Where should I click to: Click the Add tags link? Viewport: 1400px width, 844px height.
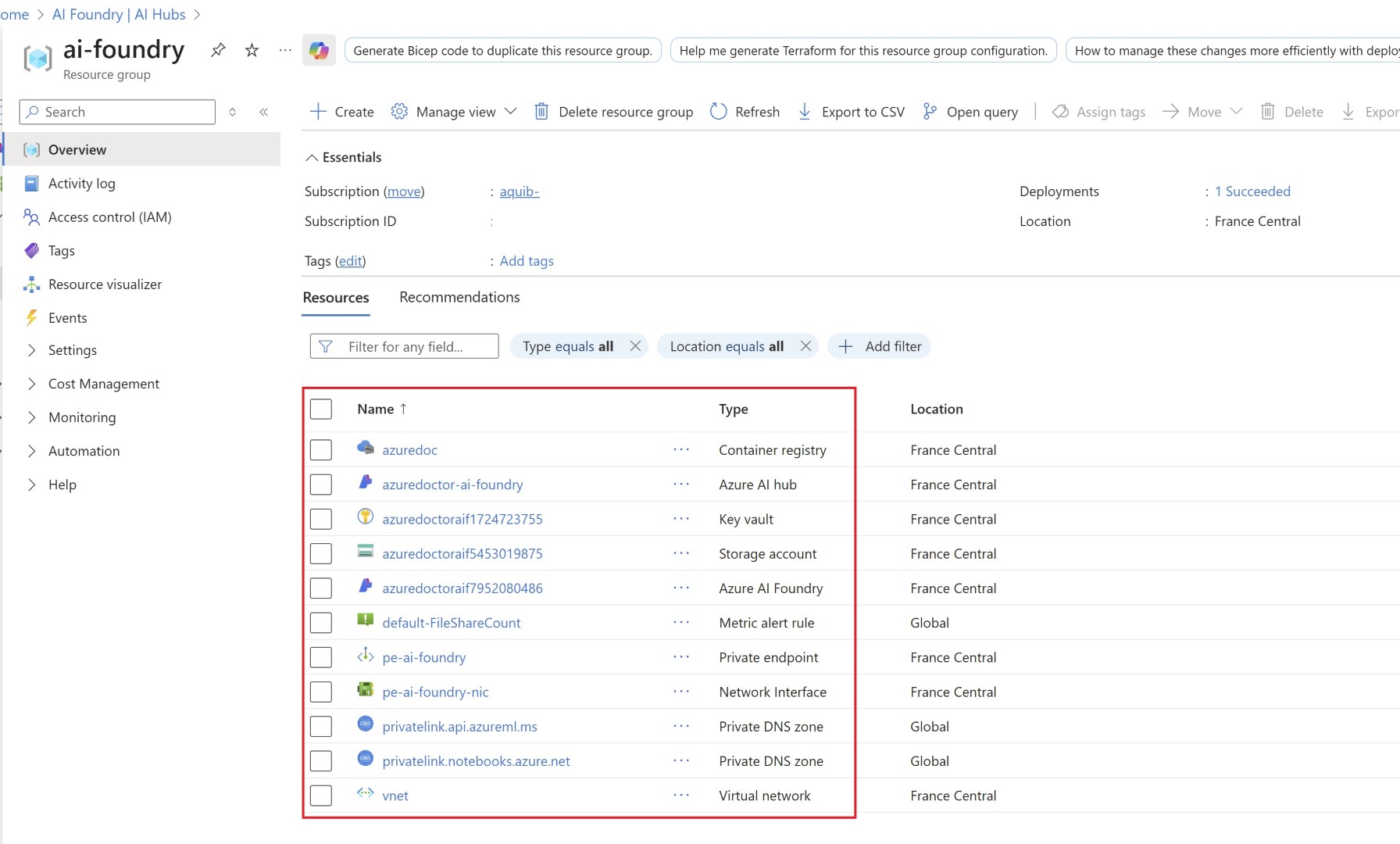[x=527, y=261]
